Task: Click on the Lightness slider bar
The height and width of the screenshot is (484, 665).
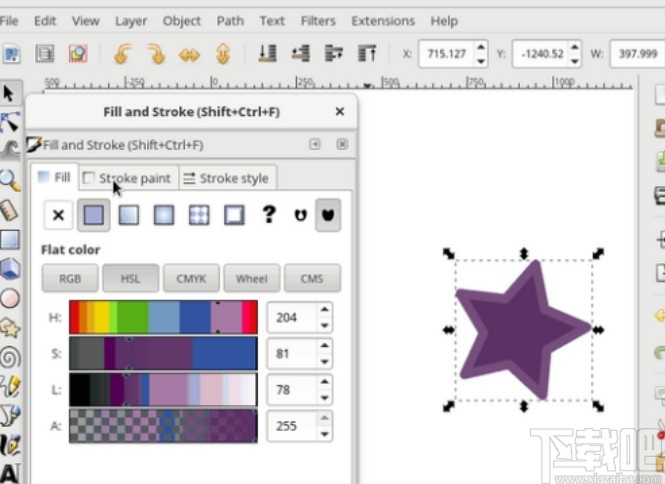Action: pos(163,389)
